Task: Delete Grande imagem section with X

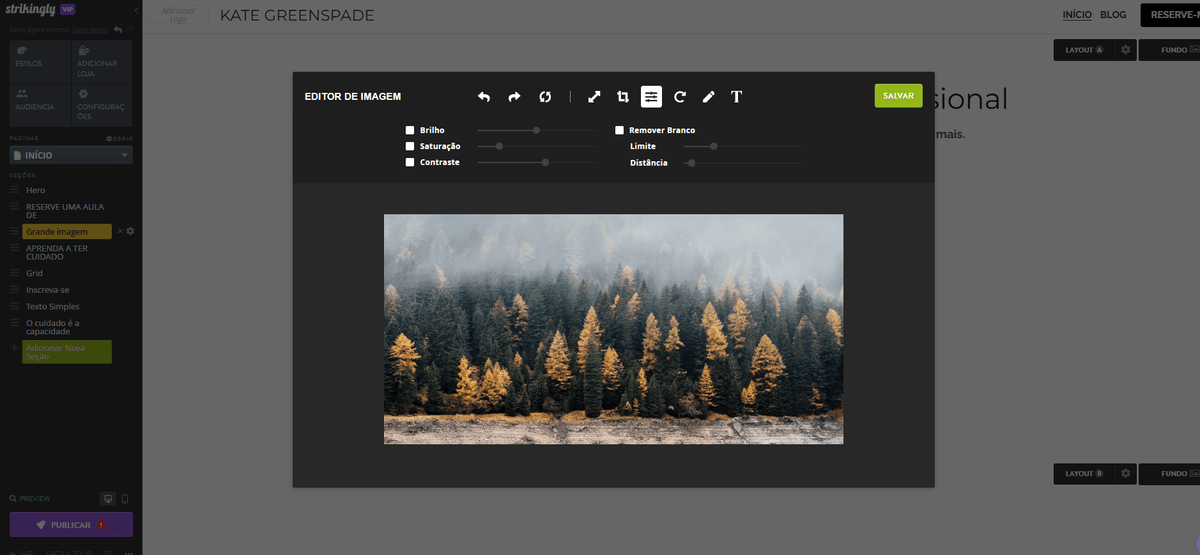Action: (x=120, y=231)
